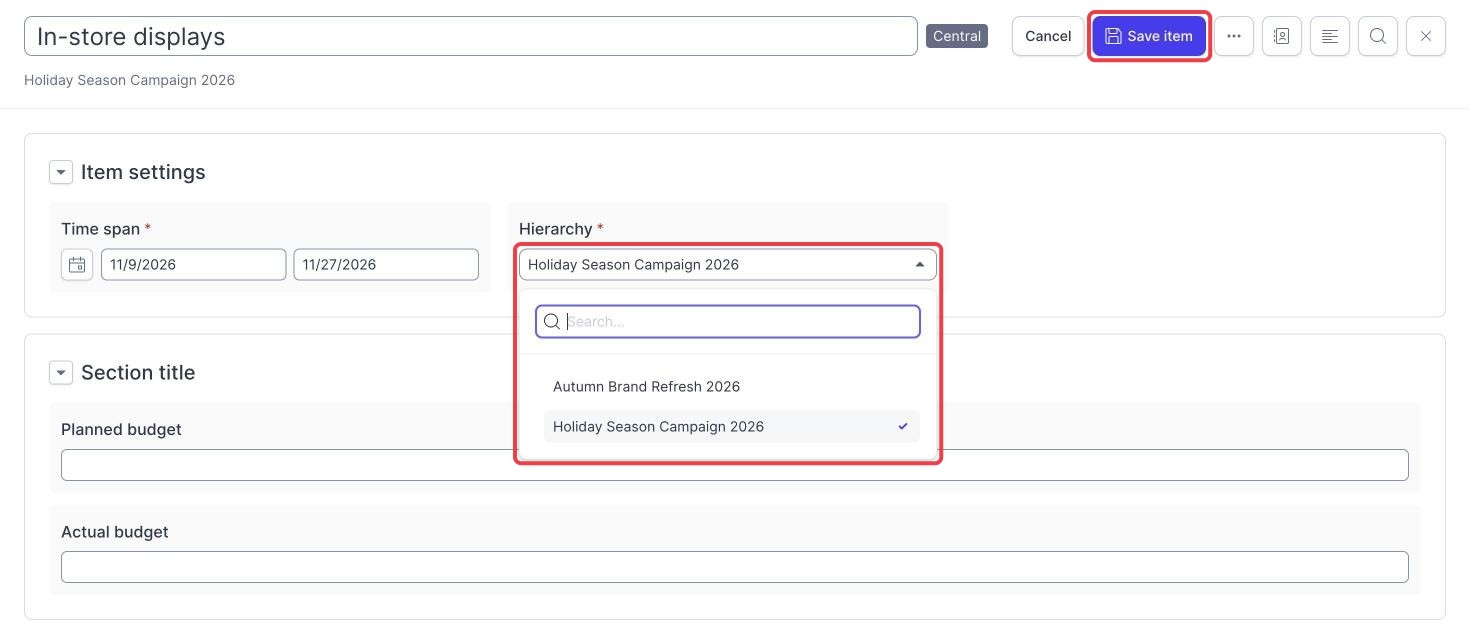1470x640 pixels.
Task: Click the end date 11/27/2026 field
Action: click(386, 265)
